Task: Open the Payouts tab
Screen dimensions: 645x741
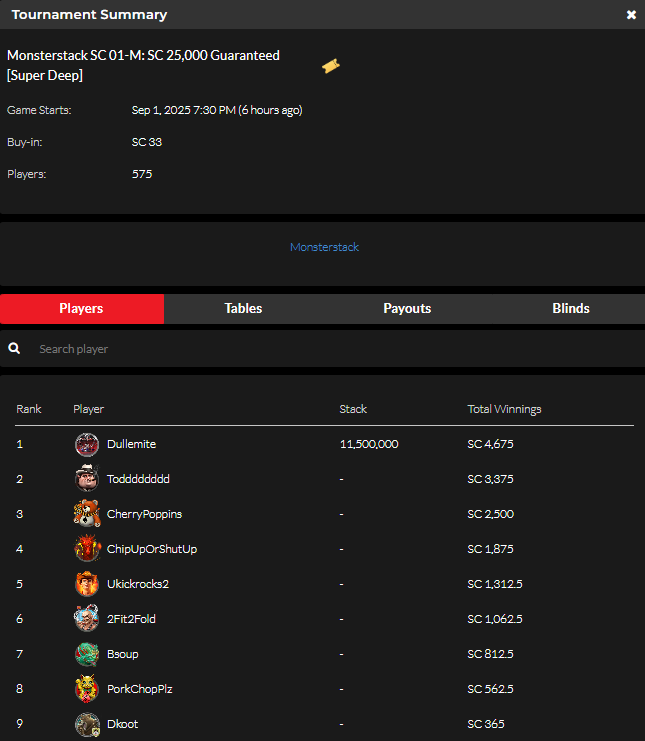Action: pyautogui.click(x=407, y=309)
